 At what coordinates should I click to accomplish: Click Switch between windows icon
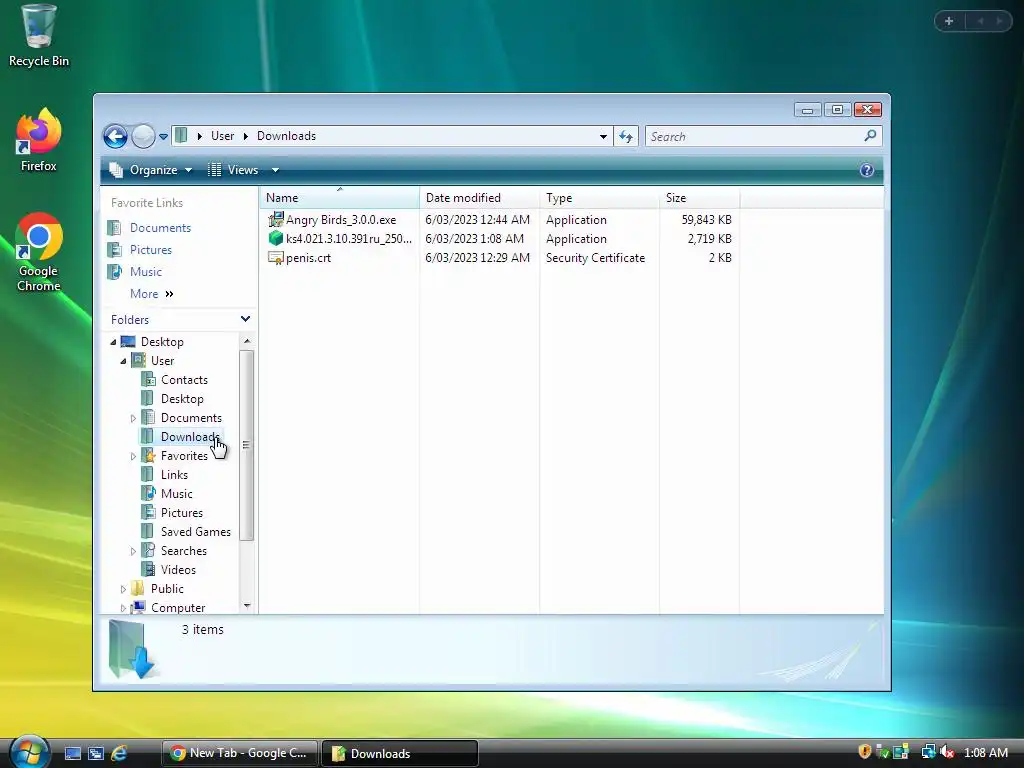pyautogui.click(x=96, y=754)
